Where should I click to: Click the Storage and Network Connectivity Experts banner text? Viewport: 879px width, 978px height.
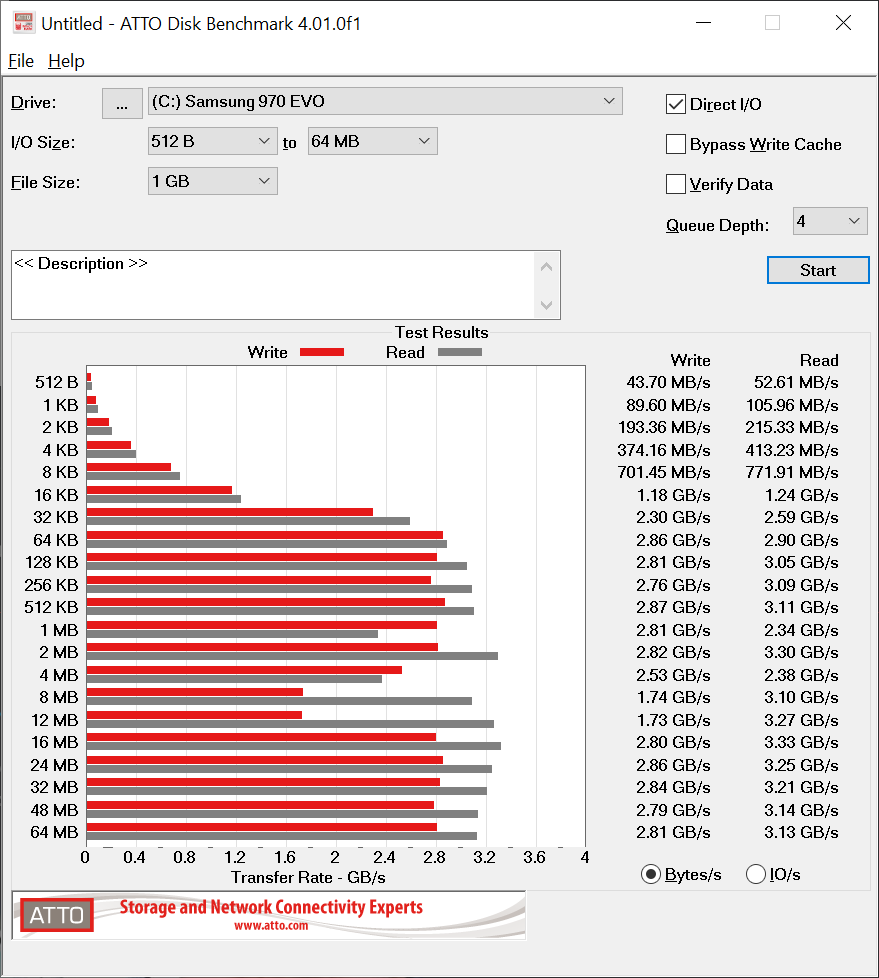[271, 907]
